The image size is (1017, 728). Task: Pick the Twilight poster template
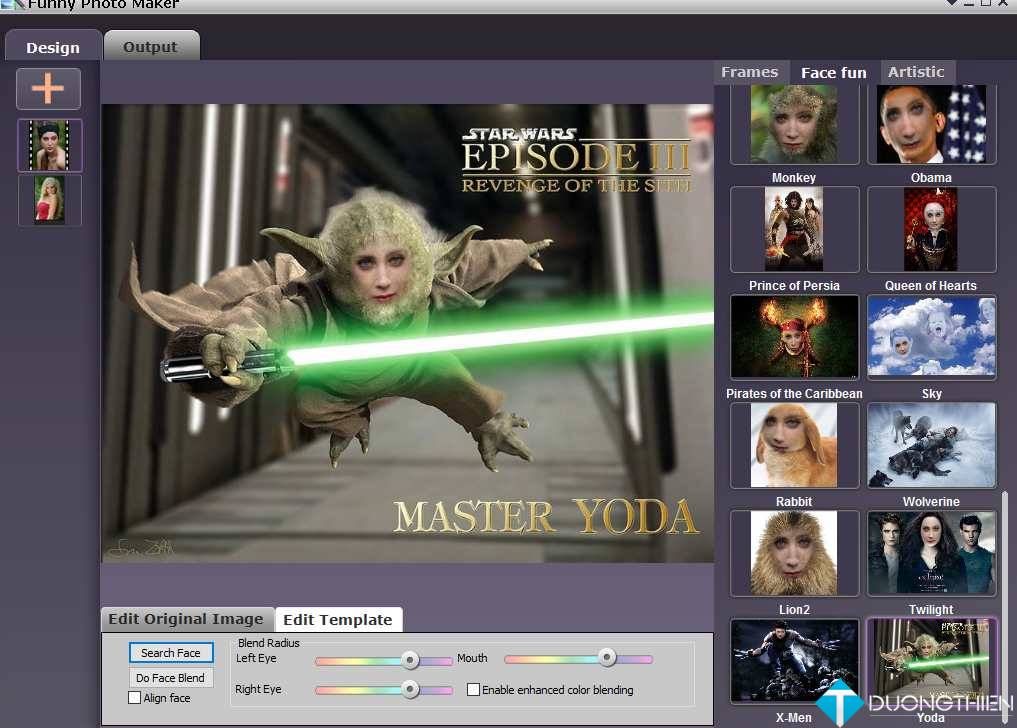(x=931, y=553)
